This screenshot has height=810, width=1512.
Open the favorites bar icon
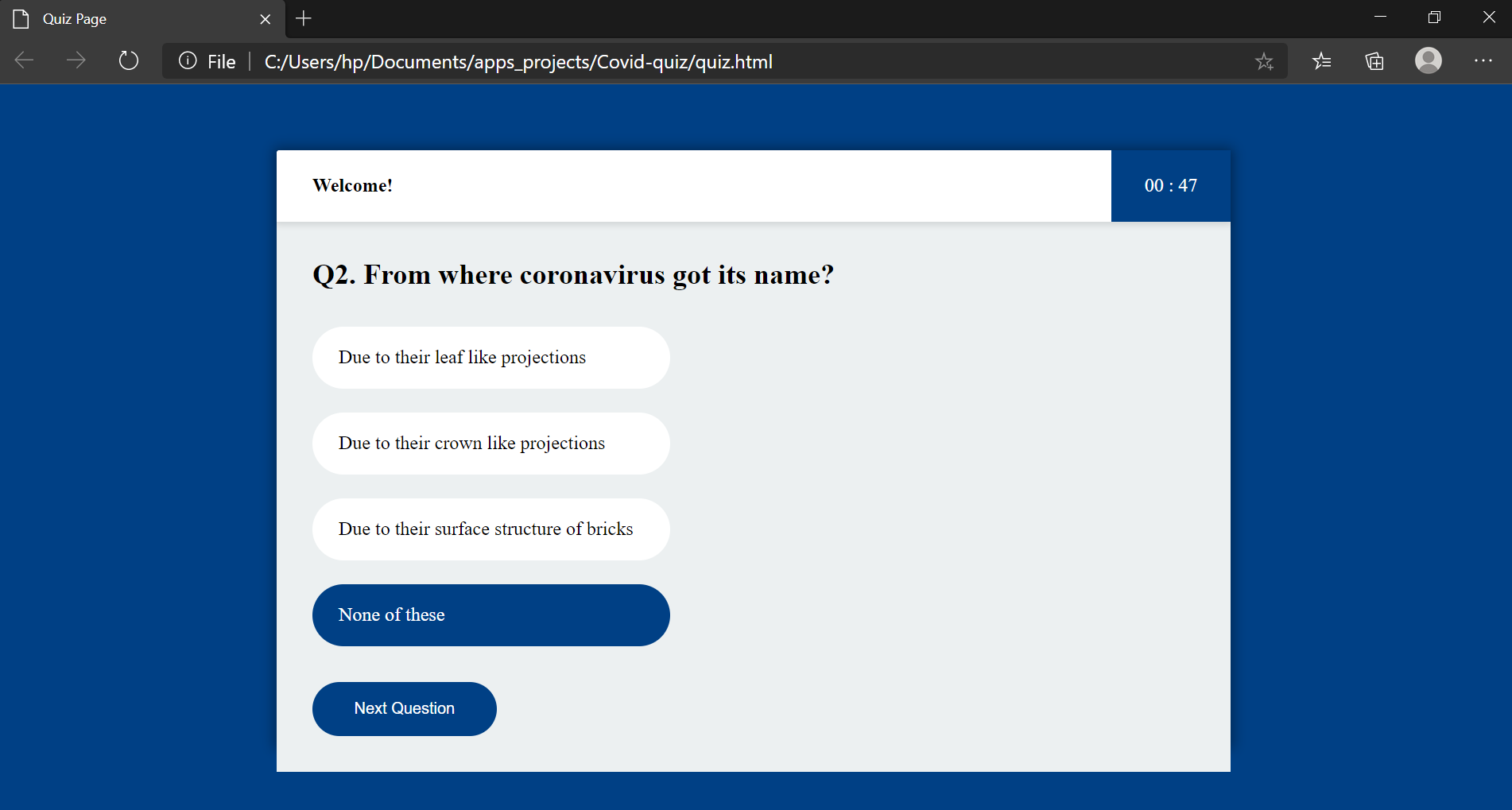[x=1321, y=60]
